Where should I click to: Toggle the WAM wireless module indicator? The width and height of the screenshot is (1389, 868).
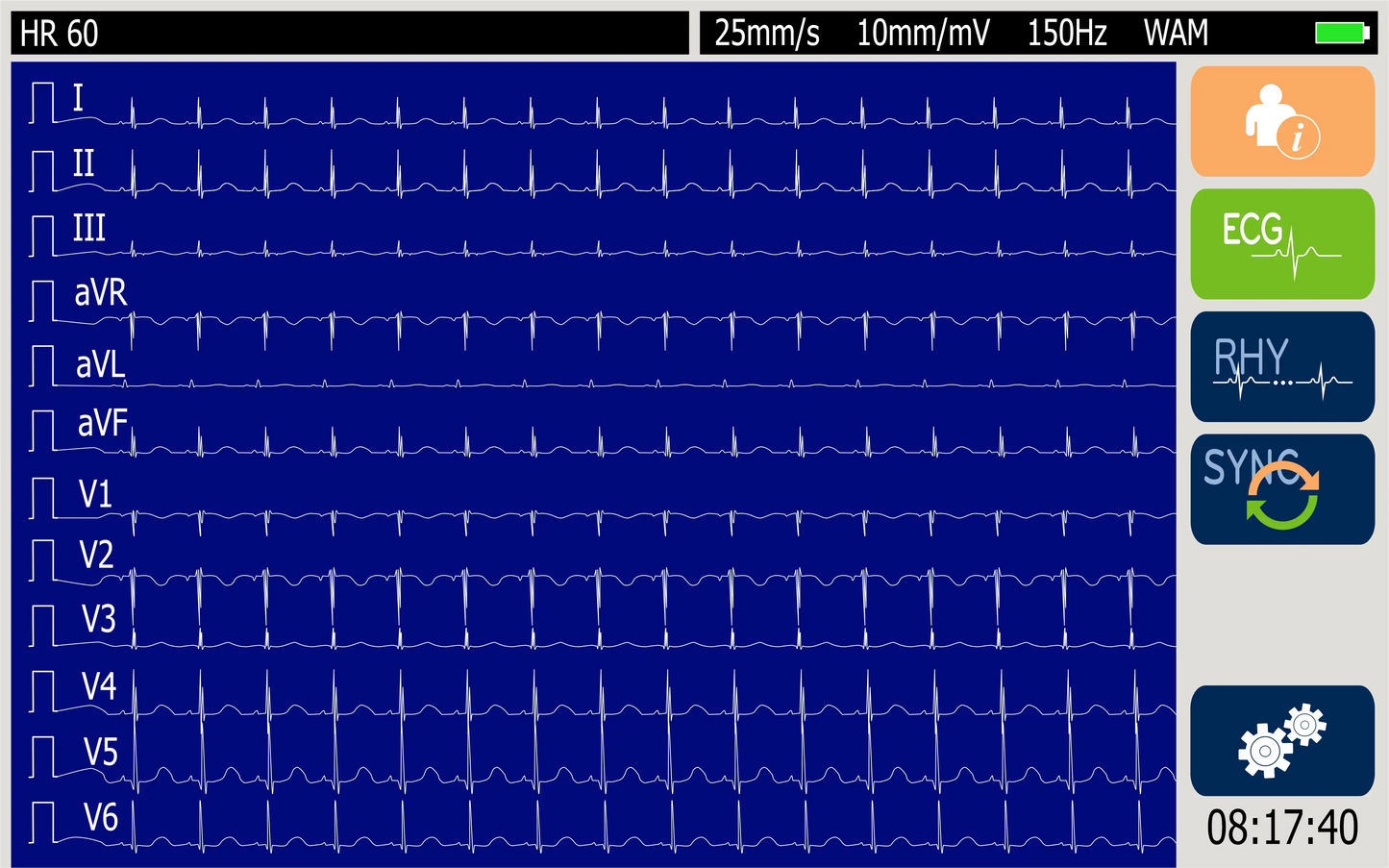1175,34
